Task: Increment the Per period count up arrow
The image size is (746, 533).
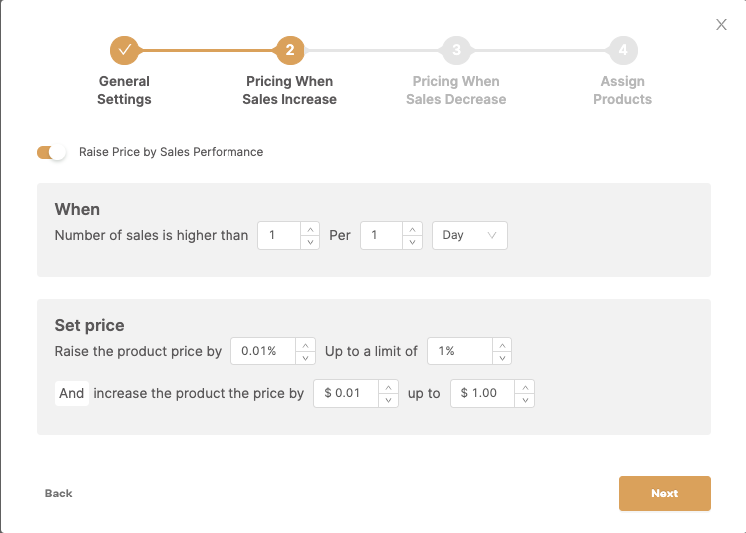Action: (412, 229)
